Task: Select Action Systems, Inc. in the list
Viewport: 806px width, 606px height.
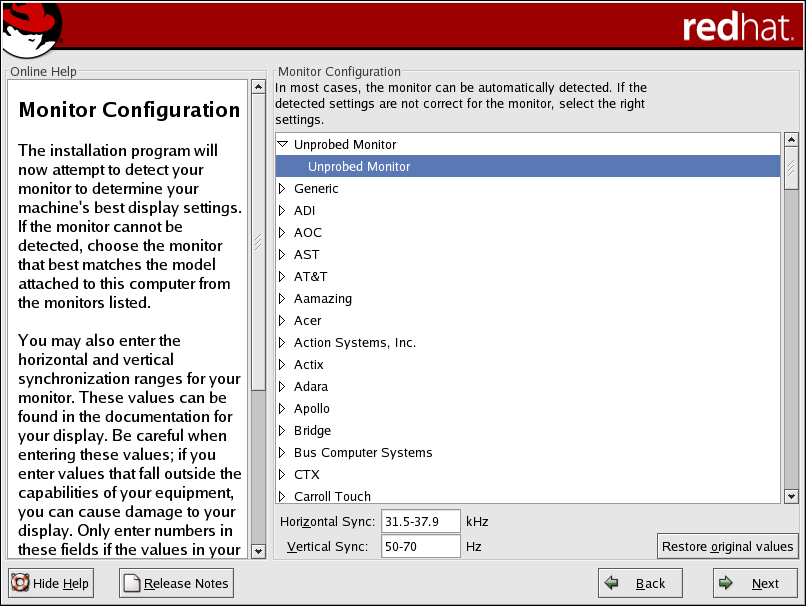Action: (354, 343)
